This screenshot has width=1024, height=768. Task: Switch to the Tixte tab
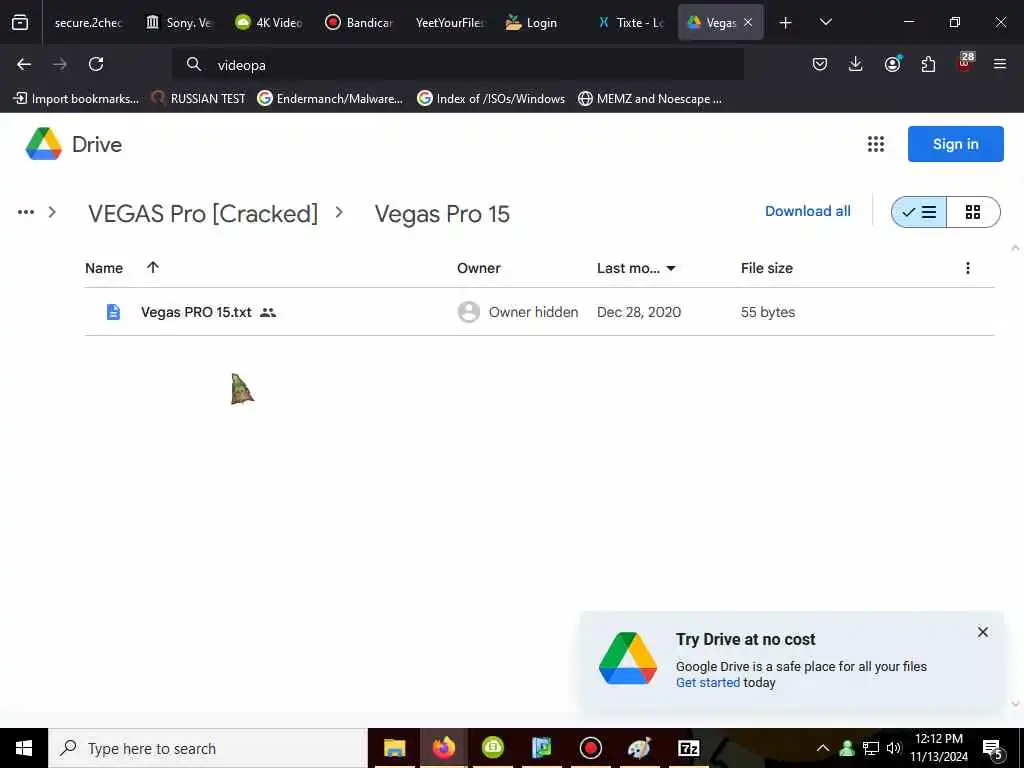630,23
